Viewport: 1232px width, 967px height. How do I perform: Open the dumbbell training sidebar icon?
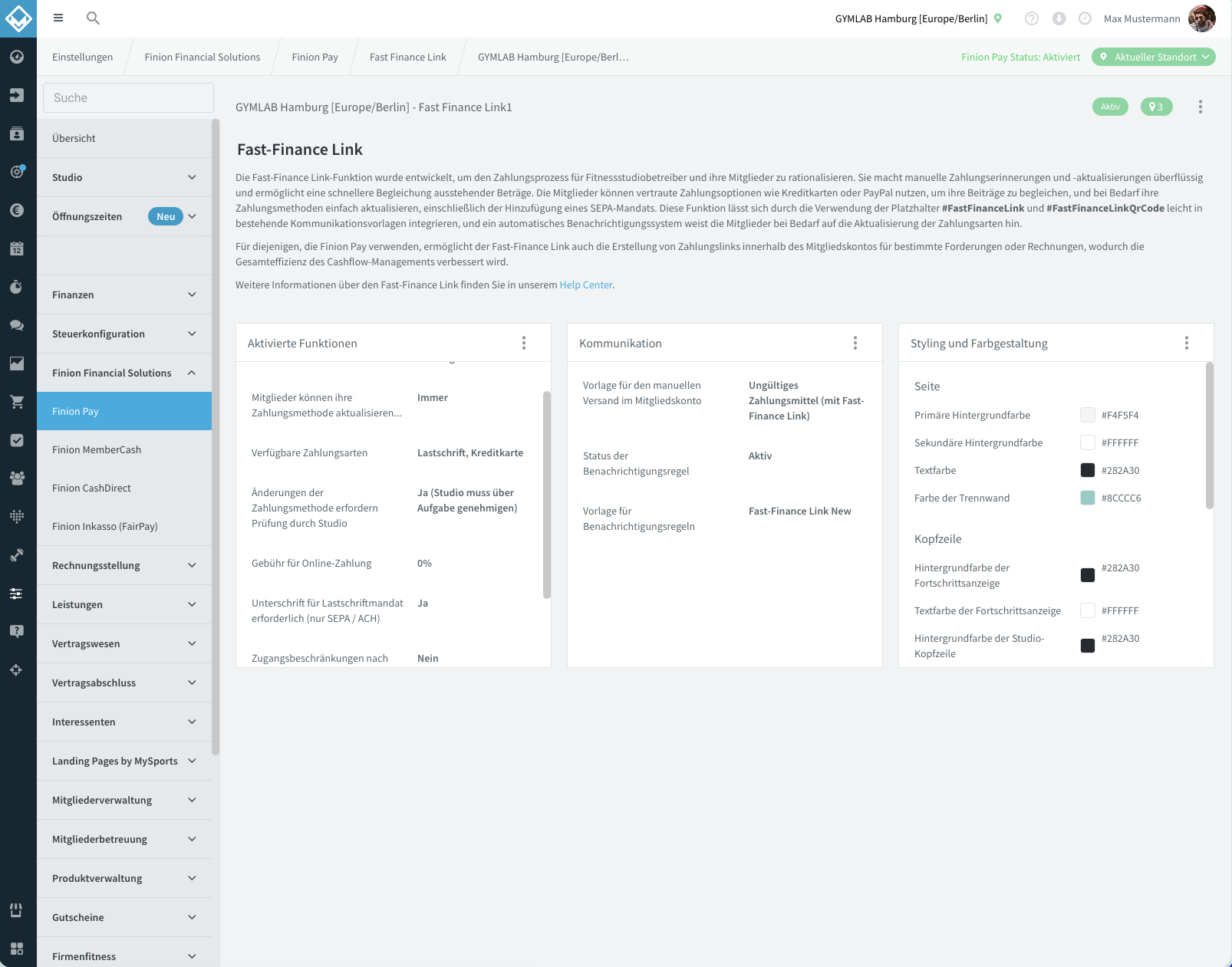(17, 554)
